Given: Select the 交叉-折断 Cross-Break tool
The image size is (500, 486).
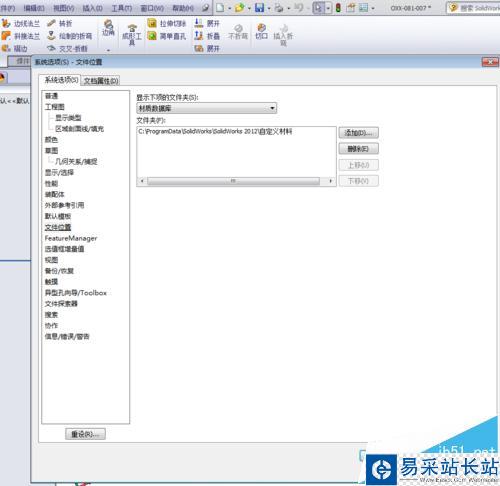Looking at the screenshot, I should point(67,49).
